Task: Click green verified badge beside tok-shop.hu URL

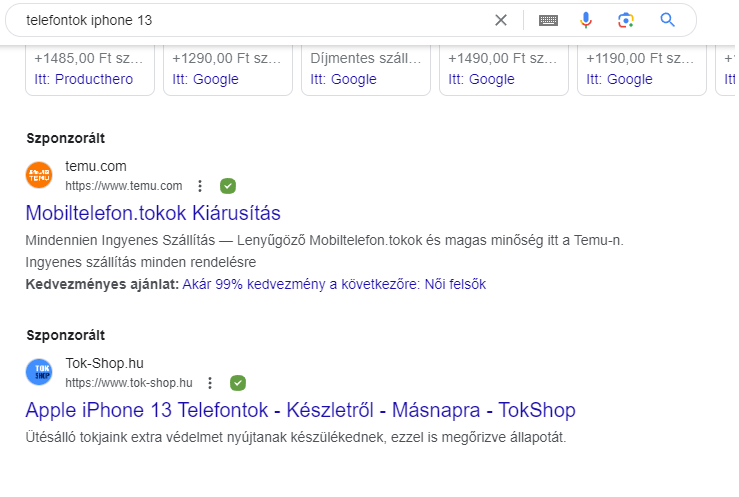Action: (x=238, y=383)
